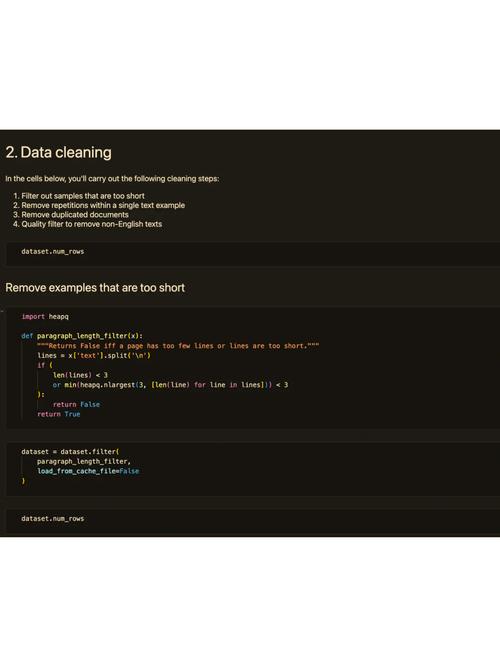The height and width of the screenshot is (653, 500).
Task: Click the def paragraph_length_filter(x) line
Action: tap(82, 336)
